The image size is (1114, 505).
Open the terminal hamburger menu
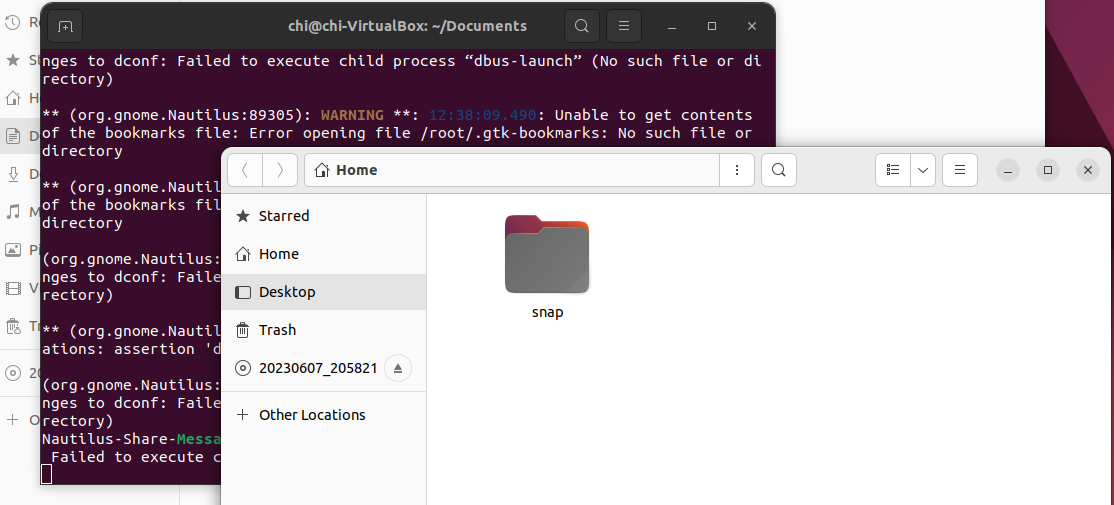point(624,26)
